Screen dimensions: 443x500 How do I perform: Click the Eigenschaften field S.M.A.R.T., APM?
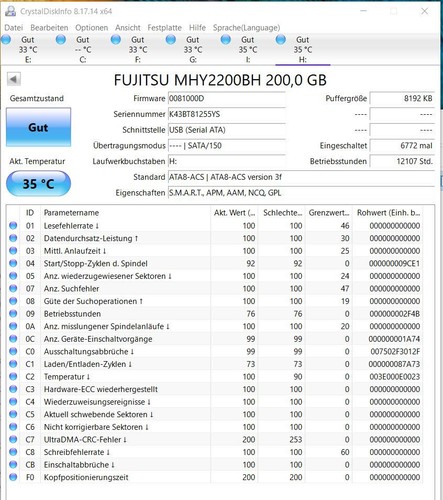pos(301,193)
